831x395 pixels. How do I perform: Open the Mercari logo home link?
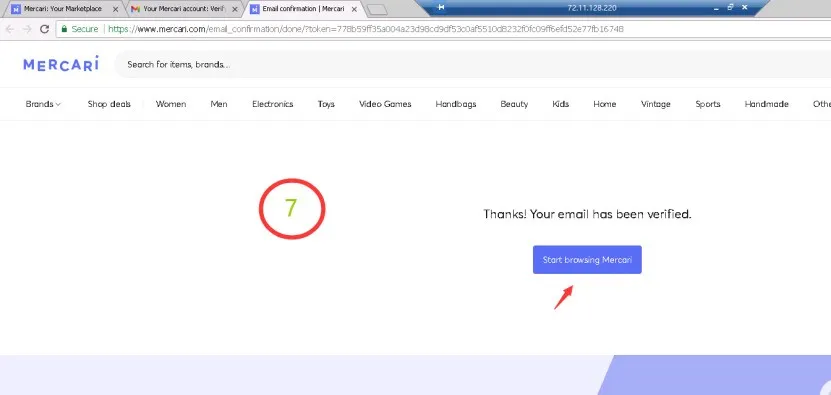61,64
